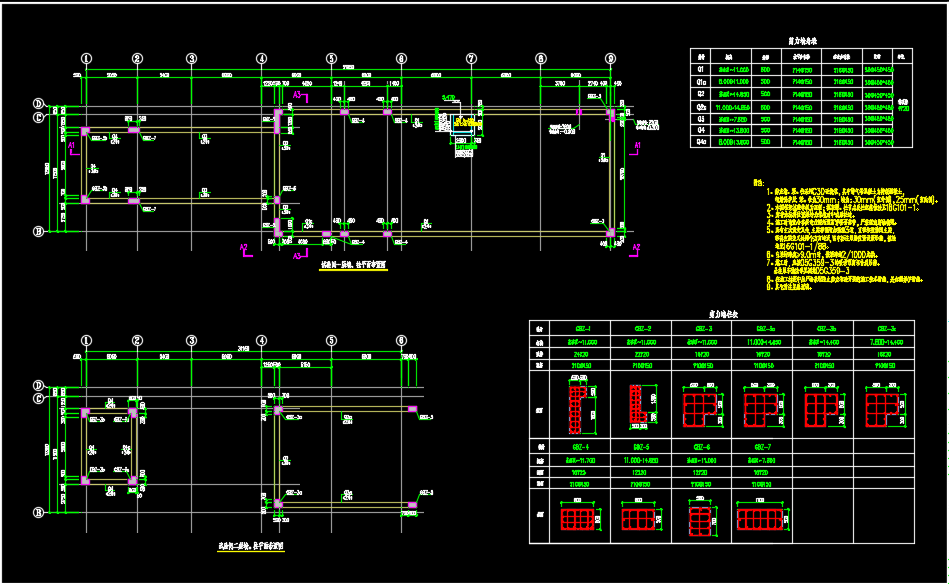Select row bubble D of the nine-axis plan
949x584 pixels.
tap(38, 104)
